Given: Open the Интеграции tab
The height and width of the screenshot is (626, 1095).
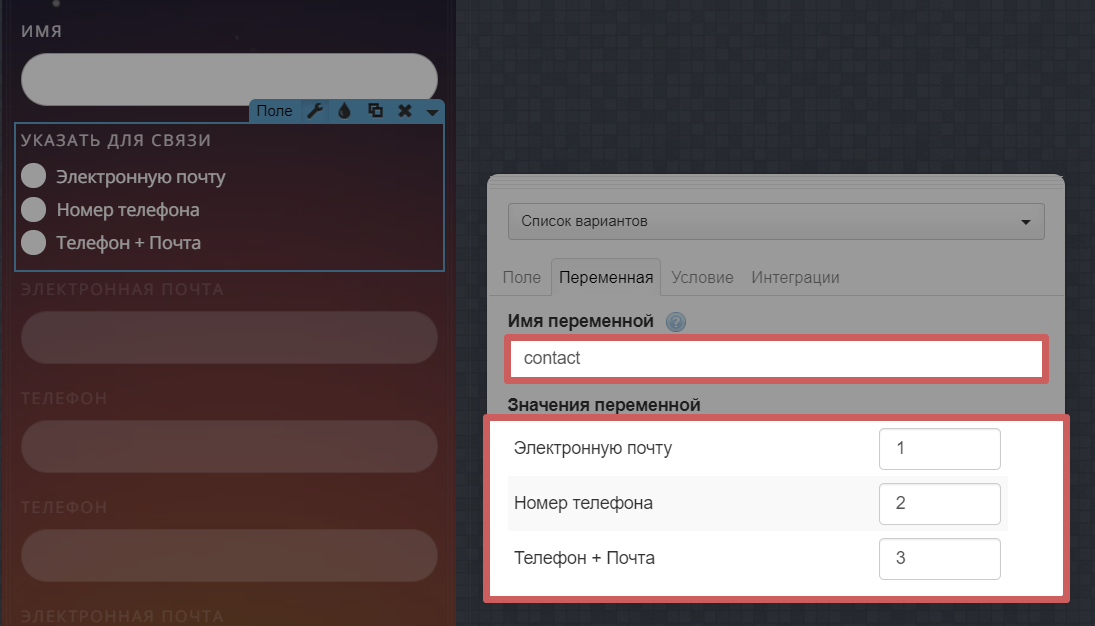Looking at the screenshot, I should pos(795,277).
